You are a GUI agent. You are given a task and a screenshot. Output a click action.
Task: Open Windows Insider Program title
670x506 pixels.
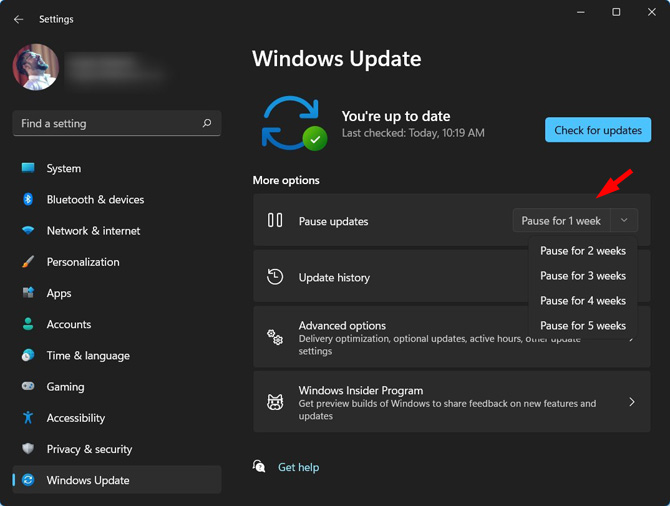361,391
